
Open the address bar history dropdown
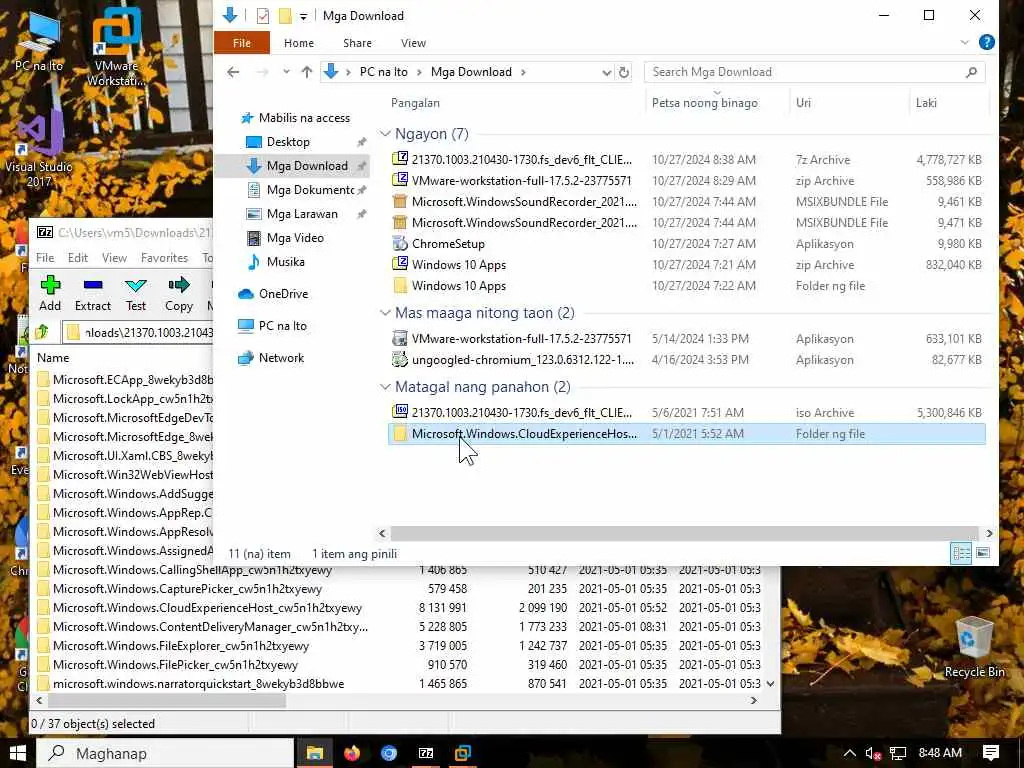(606, 72)
